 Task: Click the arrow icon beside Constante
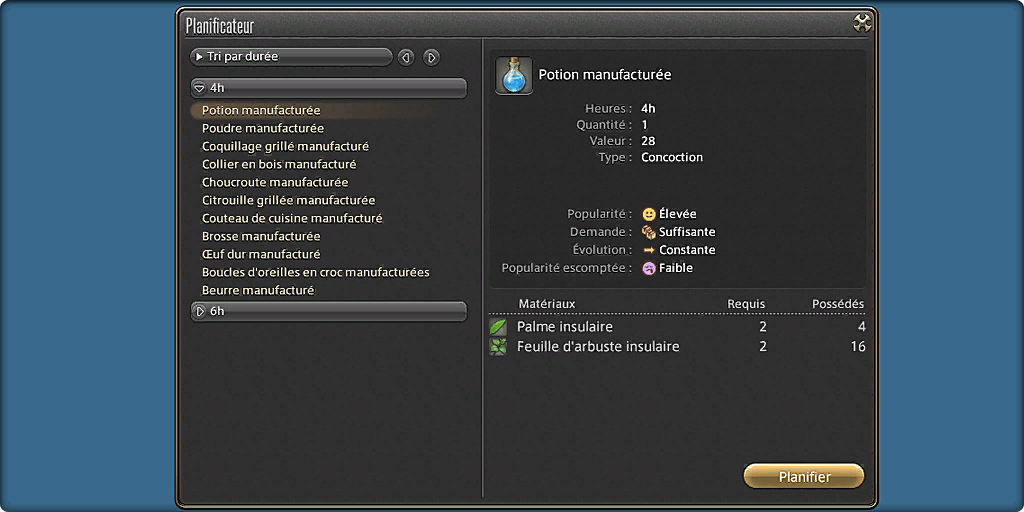pyautogui.click(x=648, y=250)
